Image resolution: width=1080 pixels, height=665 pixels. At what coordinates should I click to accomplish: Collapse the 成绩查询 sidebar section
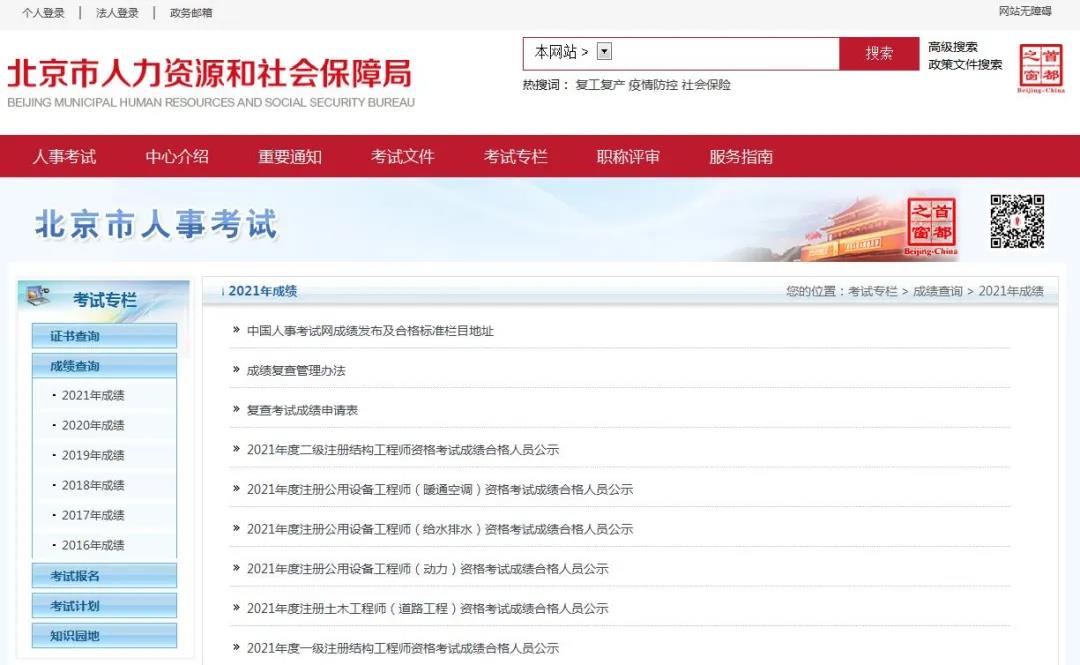[x=104, y=366]
